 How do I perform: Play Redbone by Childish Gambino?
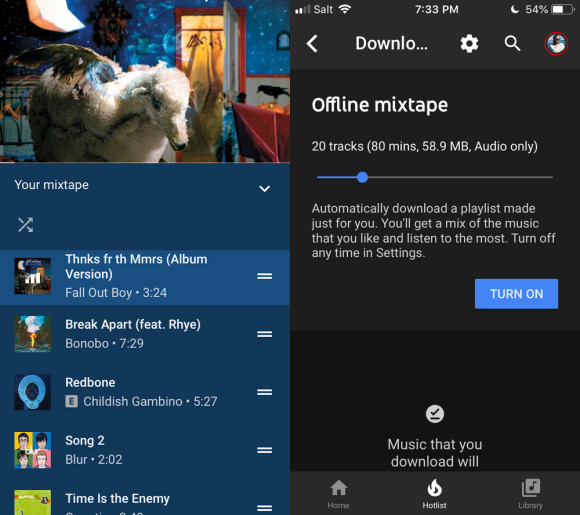145,392
